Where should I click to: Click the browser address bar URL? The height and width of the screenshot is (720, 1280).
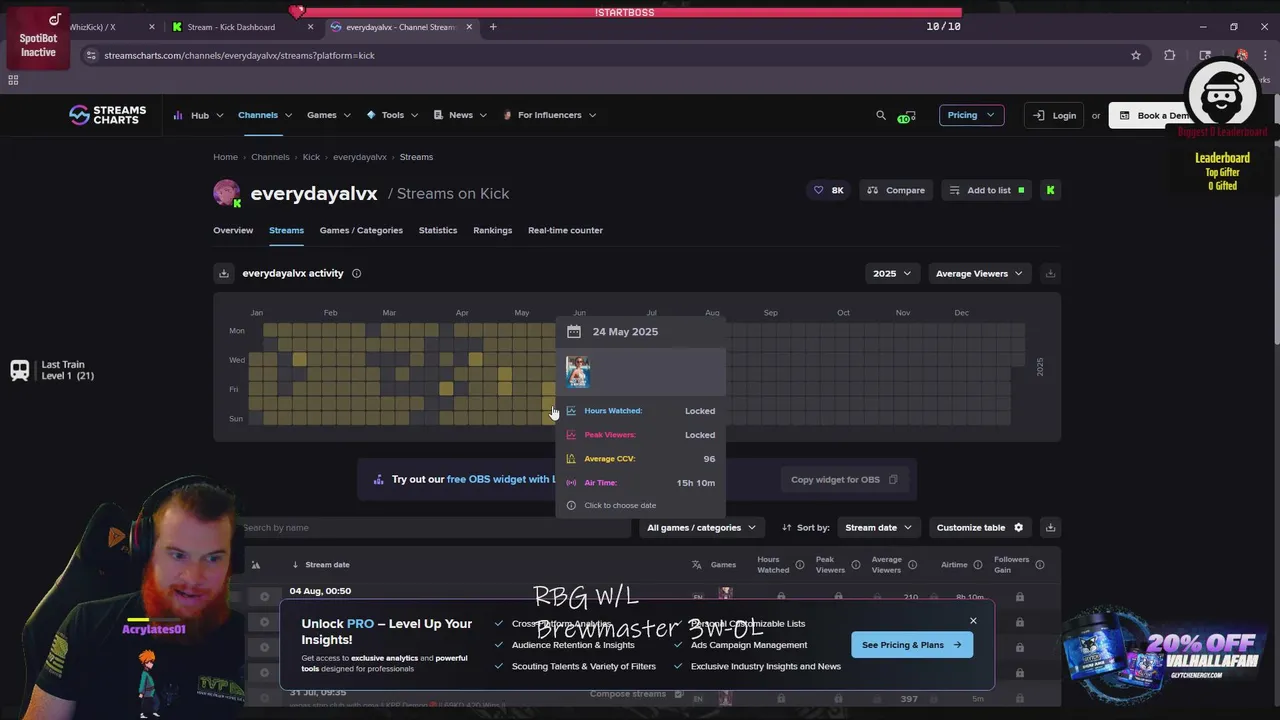(239, 55)
